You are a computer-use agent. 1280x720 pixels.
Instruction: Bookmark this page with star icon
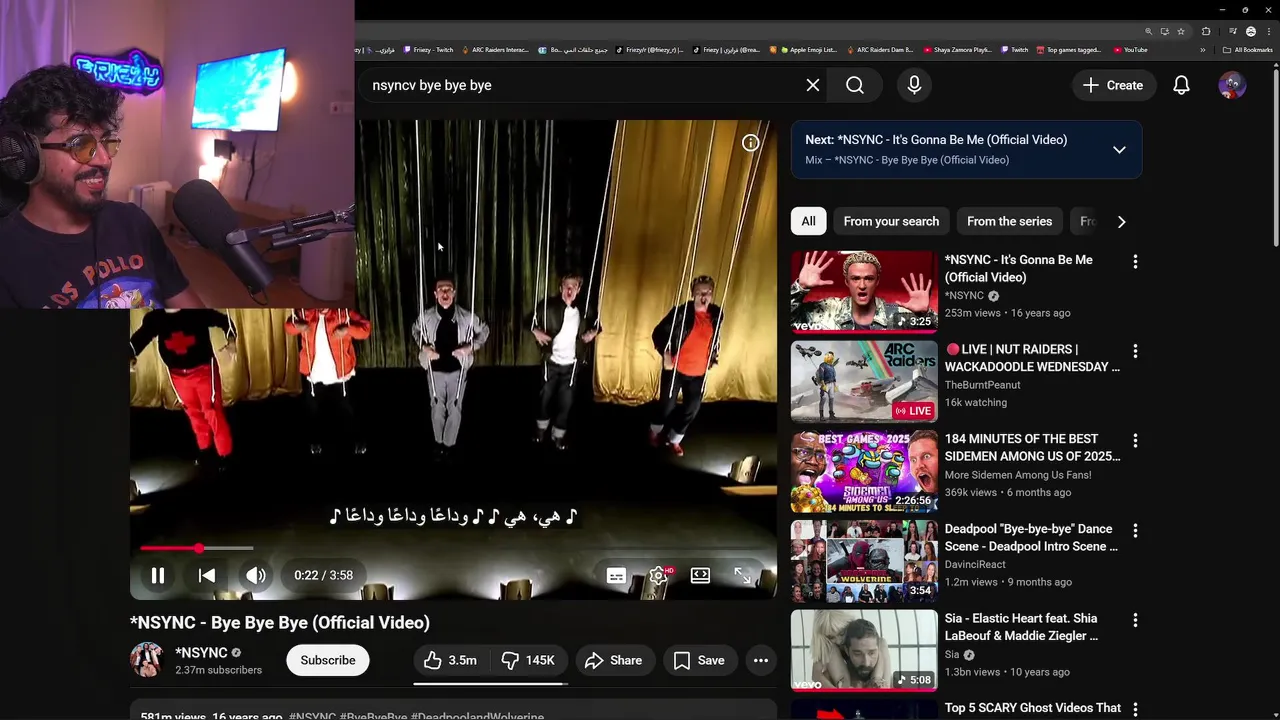[x=1181, y=31]
